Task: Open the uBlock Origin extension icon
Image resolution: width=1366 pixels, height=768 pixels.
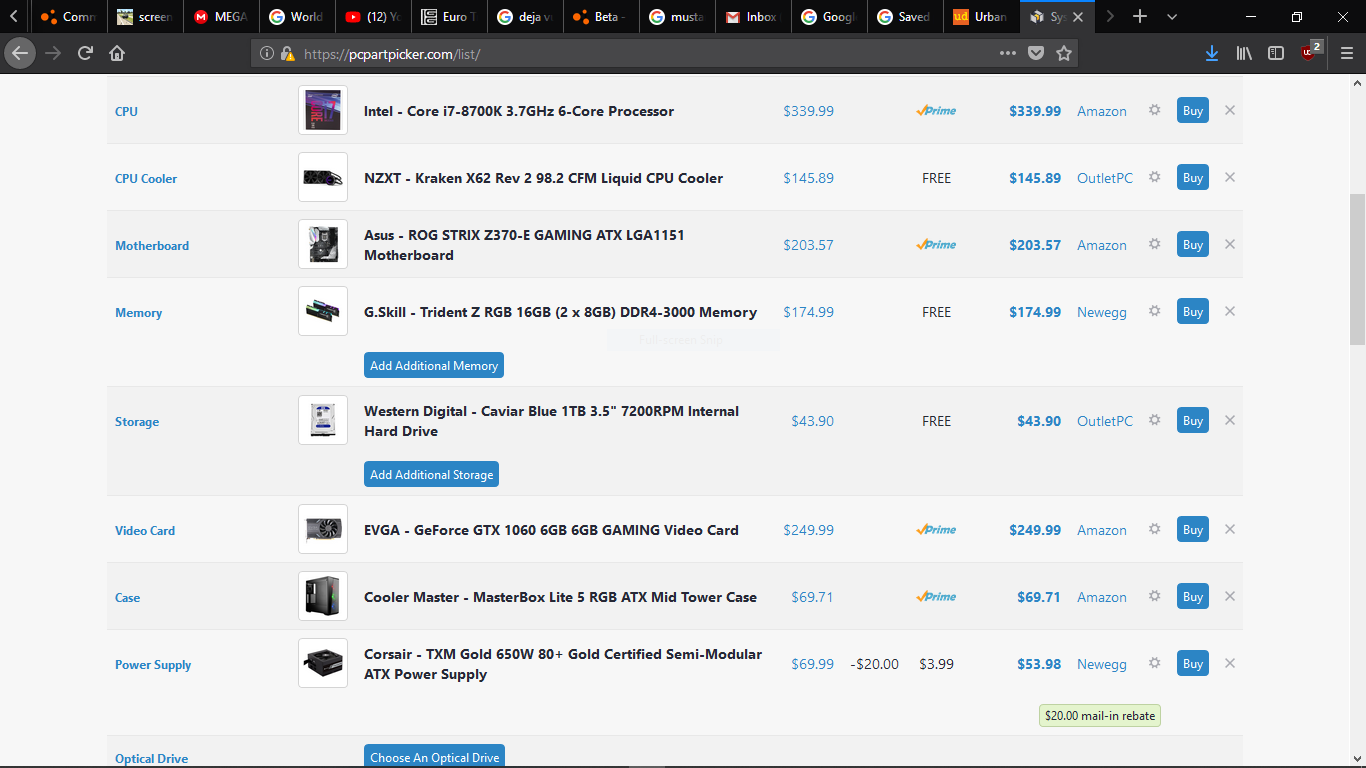Action: [x=1310, y=52]
